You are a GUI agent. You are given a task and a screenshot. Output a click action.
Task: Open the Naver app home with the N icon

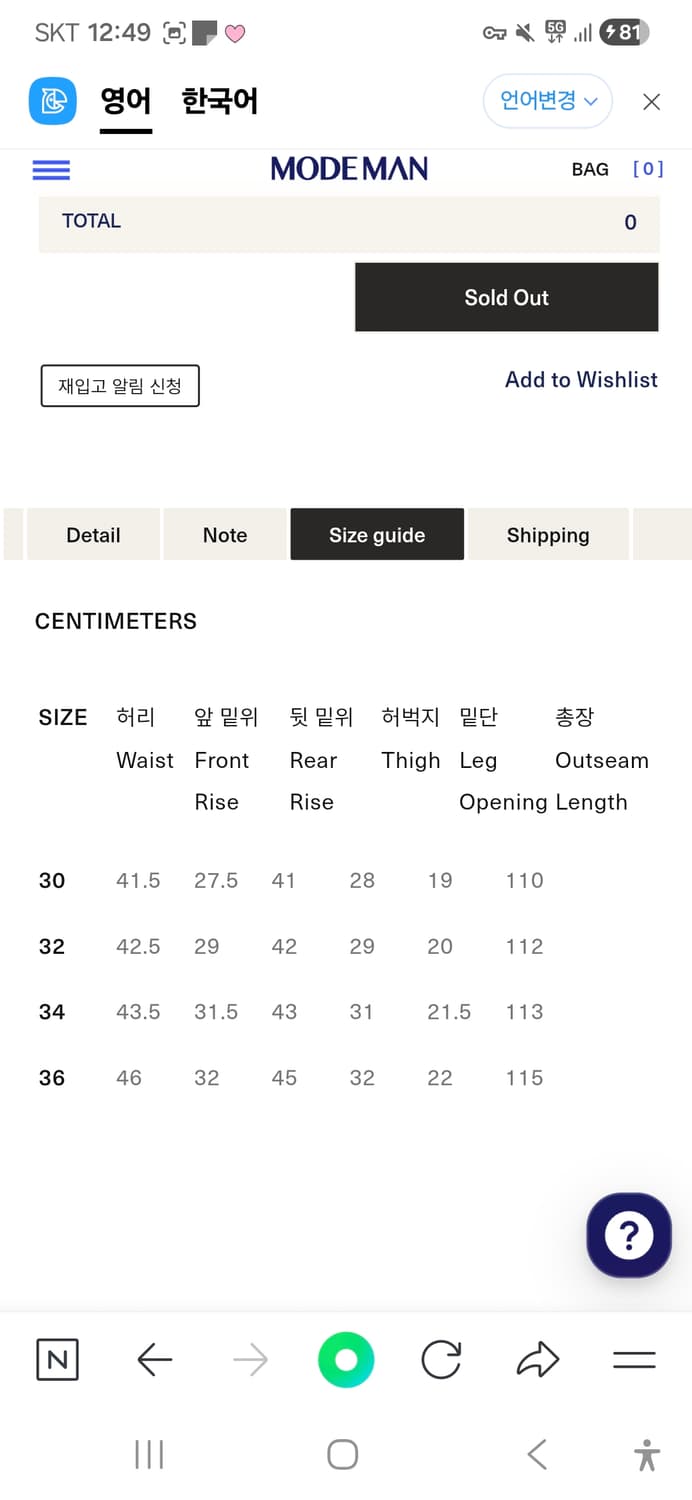coord(57,1359)
